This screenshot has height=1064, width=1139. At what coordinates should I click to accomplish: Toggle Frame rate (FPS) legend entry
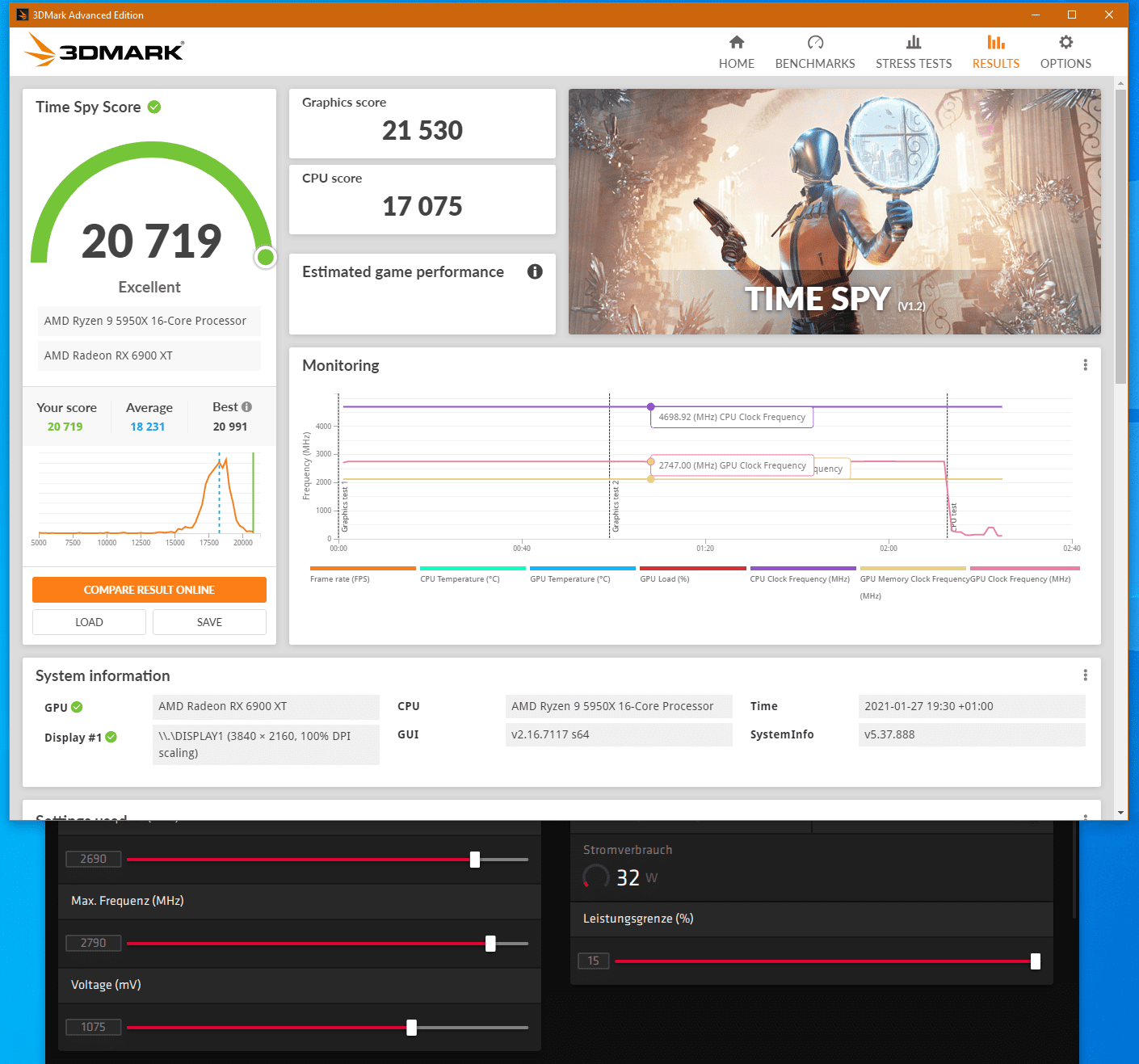(363, 574)
